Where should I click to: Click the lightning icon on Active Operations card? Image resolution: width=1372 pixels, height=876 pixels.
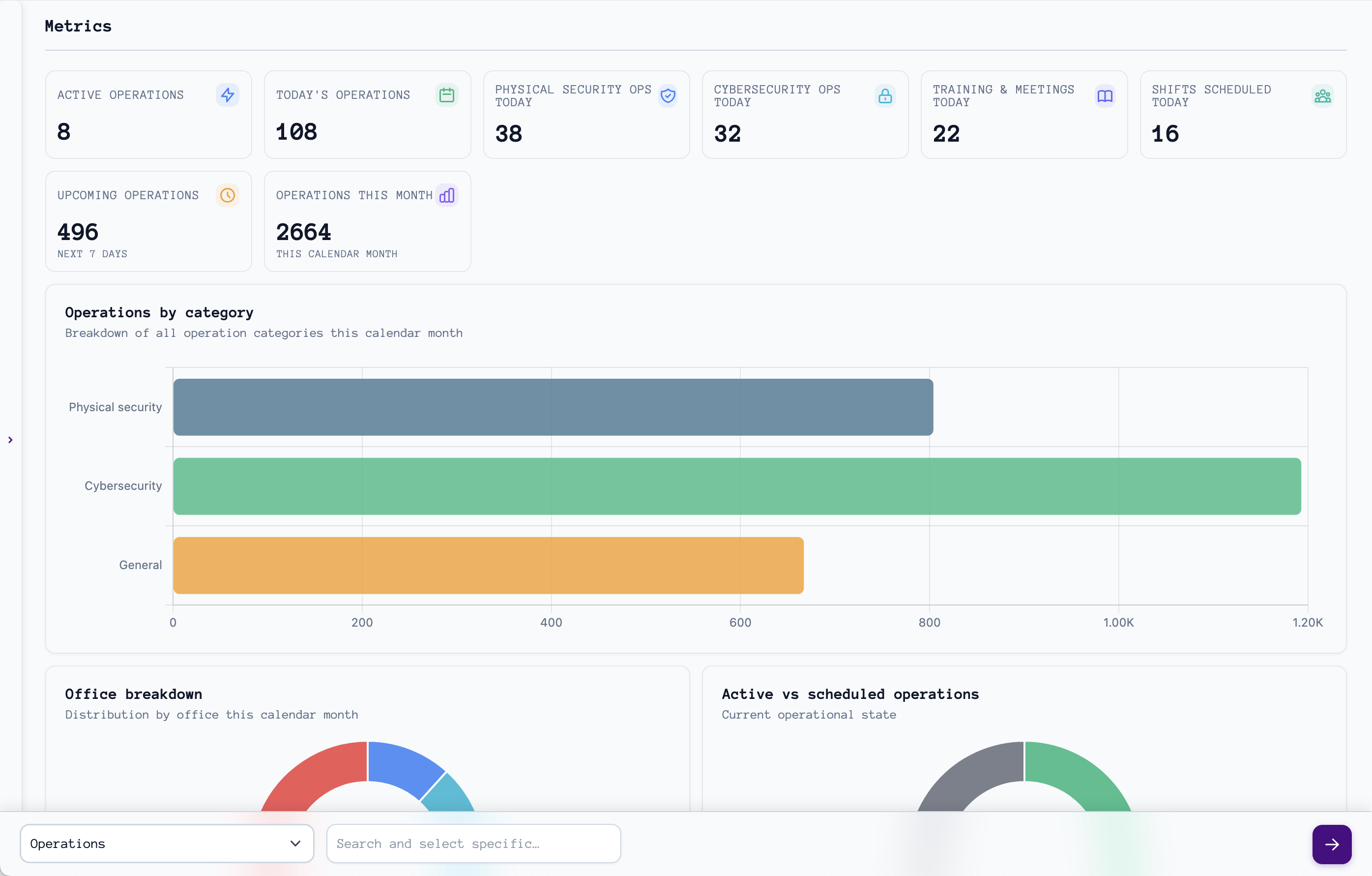click(227, 95)
